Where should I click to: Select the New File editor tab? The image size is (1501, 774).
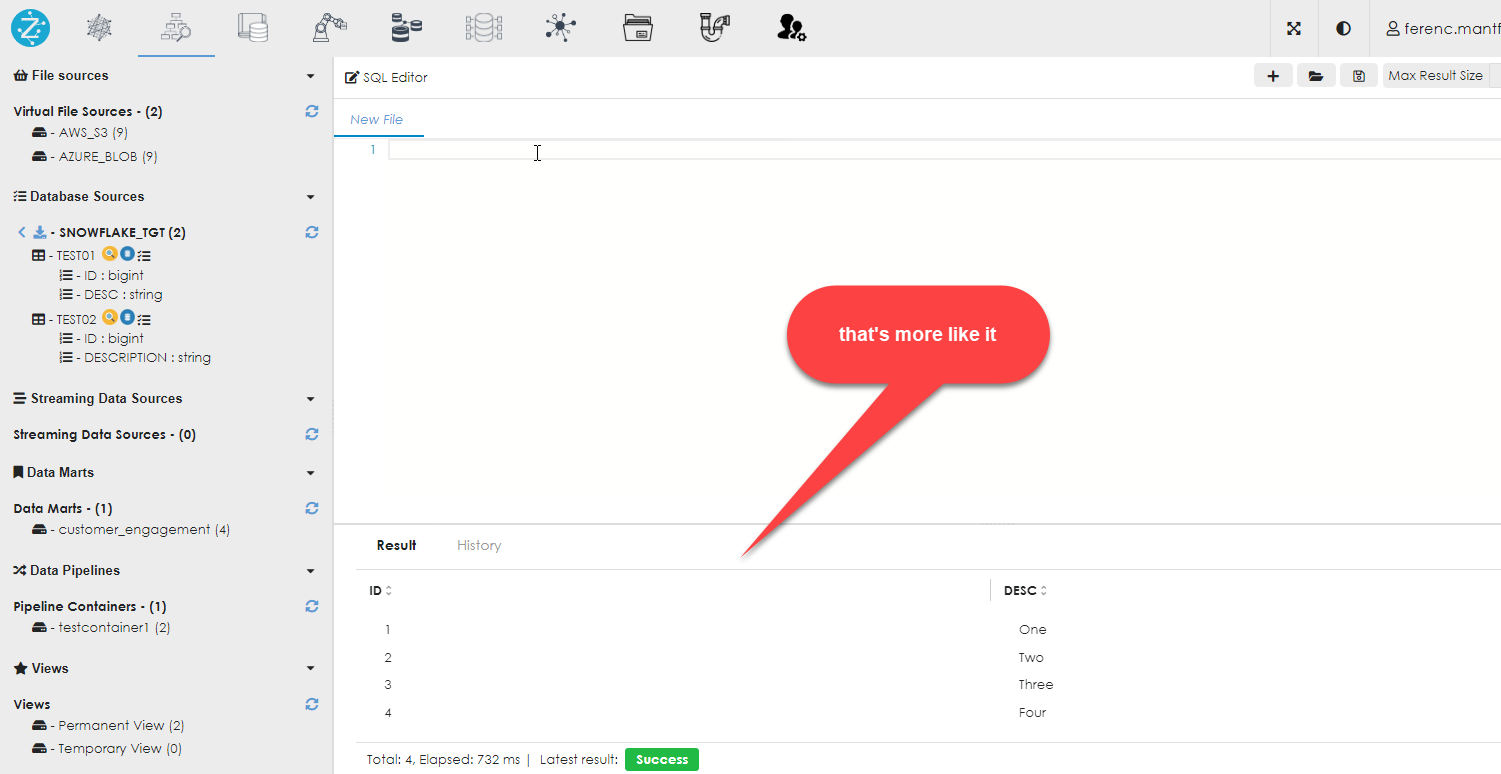(377, 119)
